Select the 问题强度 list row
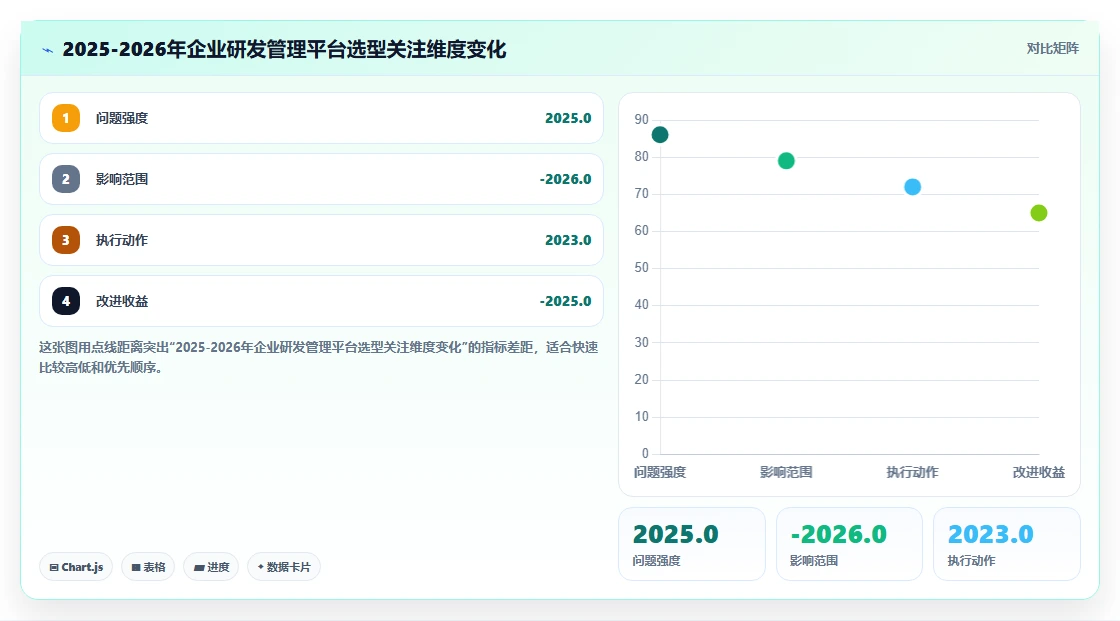 tap(321, 118)
